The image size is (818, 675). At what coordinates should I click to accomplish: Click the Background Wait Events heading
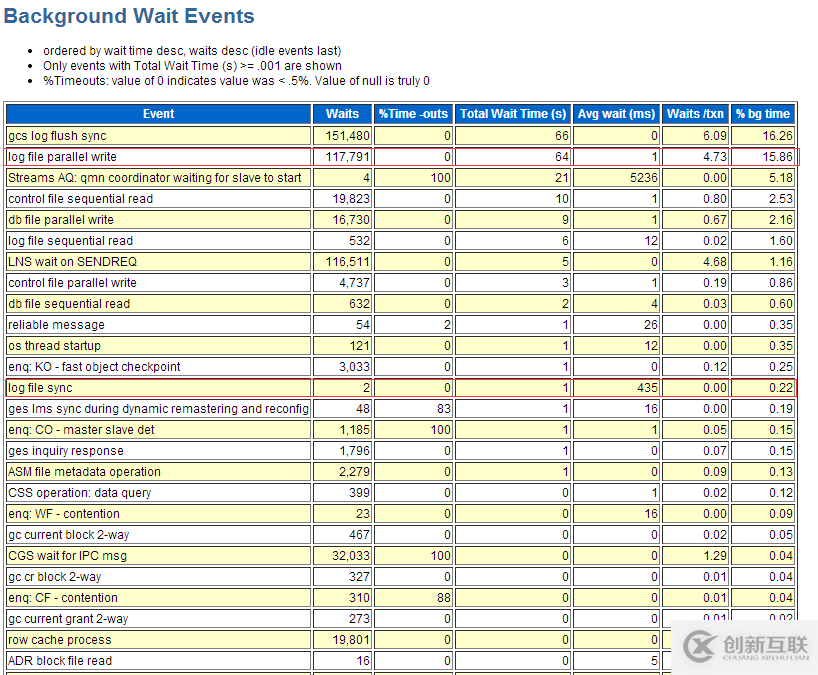[x=129, y=17]
